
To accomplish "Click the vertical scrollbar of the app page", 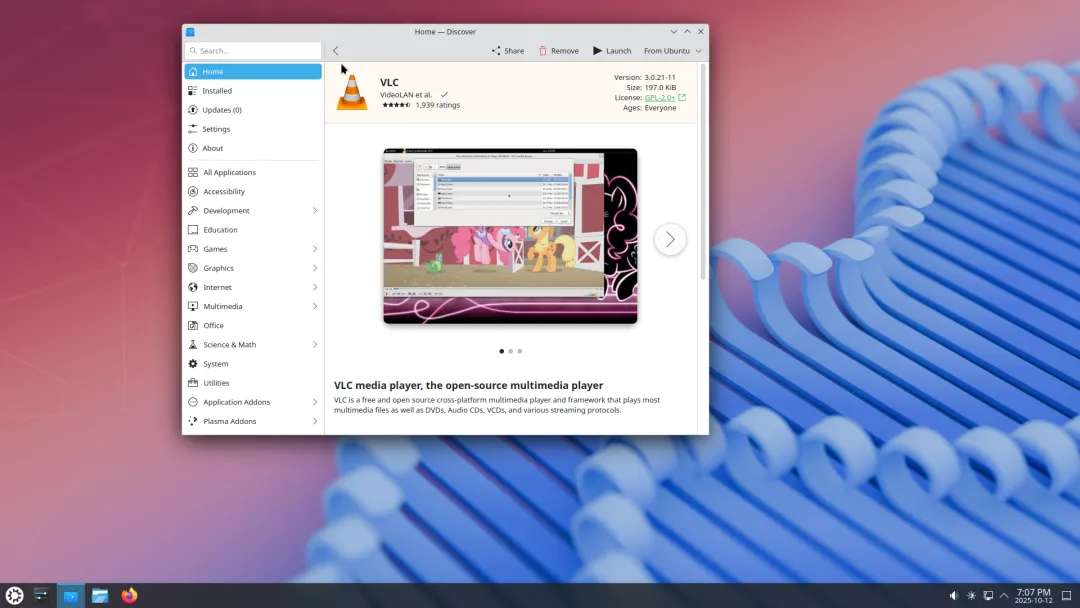I will [x=703, y=172].
